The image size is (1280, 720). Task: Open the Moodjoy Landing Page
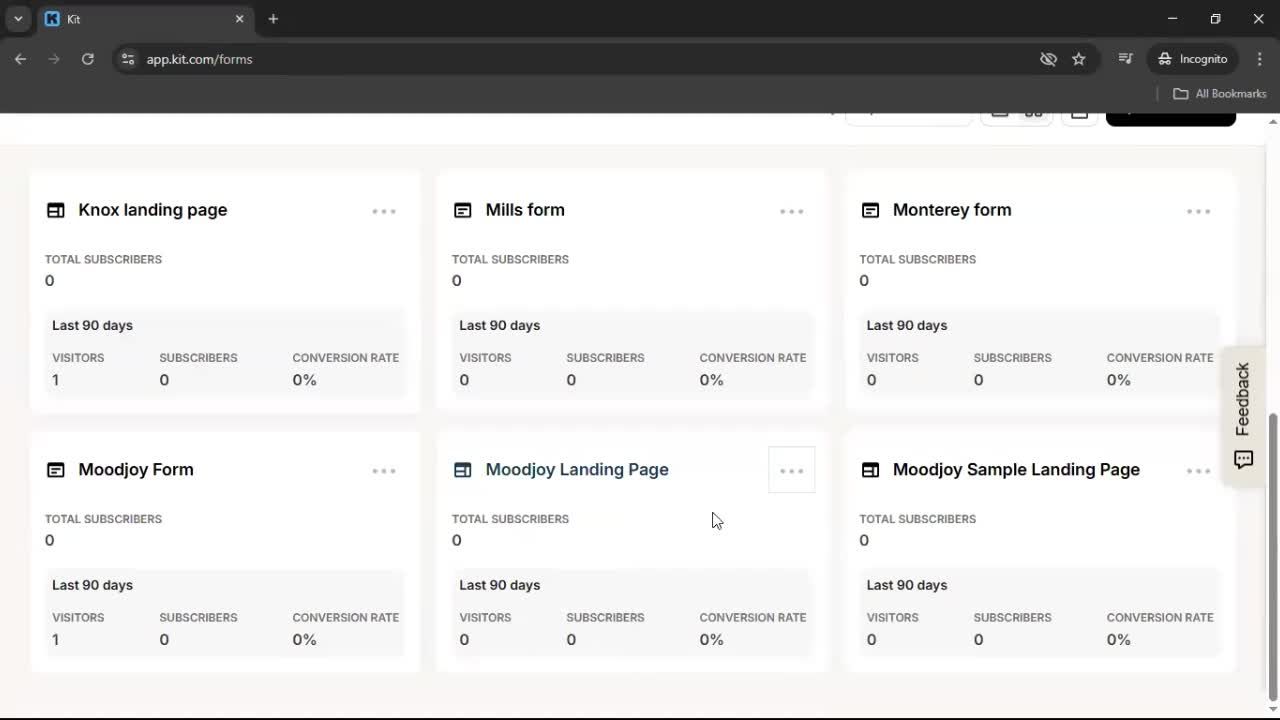coord(576,469)
